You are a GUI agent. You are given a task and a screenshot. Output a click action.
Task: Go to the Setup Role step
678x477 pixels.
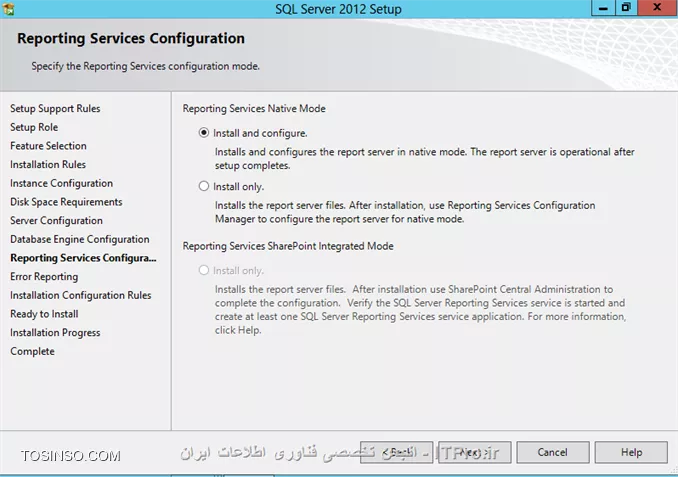click(x=34, y=127)
